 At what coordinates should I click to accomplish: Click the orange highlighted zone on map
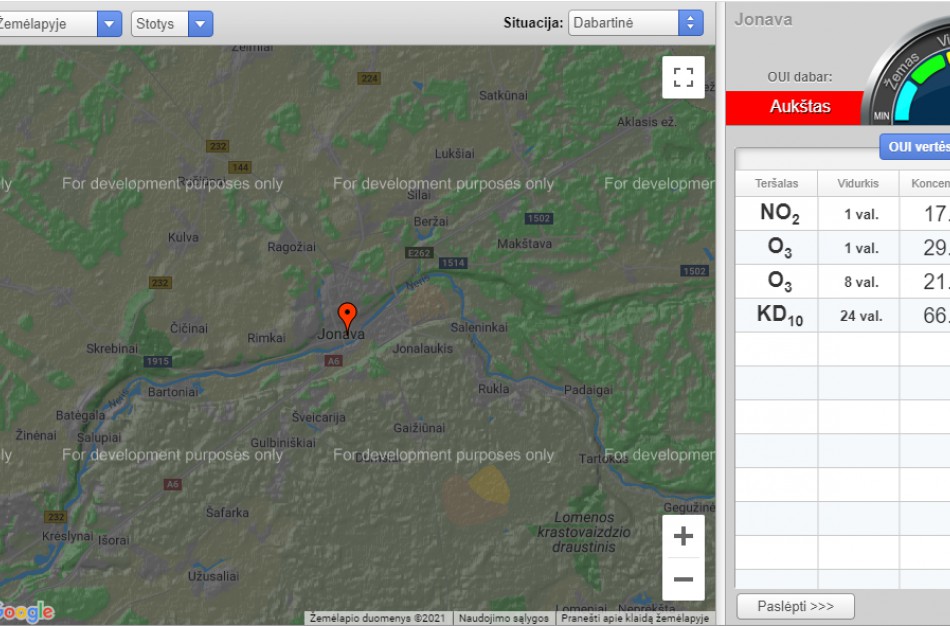478,491
